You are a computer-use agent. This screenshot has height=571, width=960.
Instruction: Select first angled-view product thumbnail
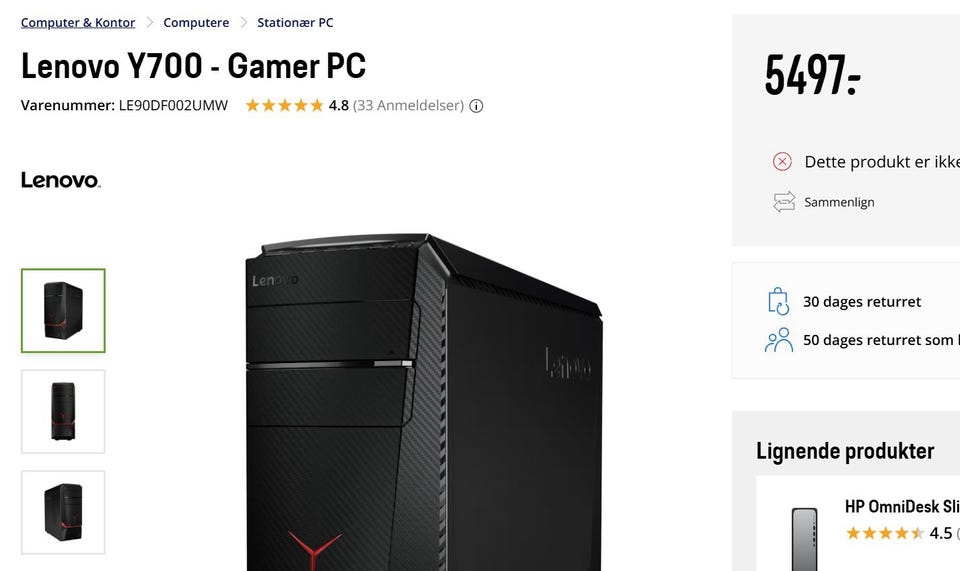click(63, 310)
